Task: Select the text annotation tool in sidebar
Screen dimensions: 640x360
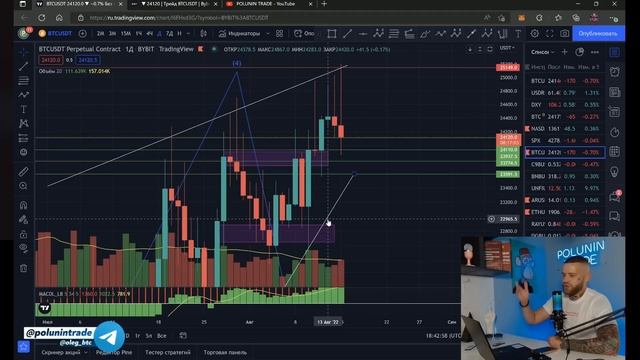Action: tap(24, 109)
